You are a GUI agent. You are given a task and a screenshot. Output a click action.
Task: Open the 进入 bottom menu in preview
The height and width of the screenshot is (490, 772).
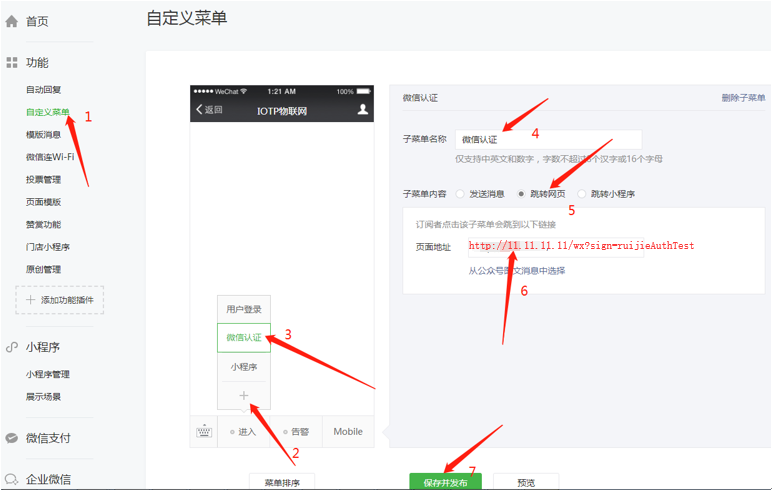[x=244, y=432]
